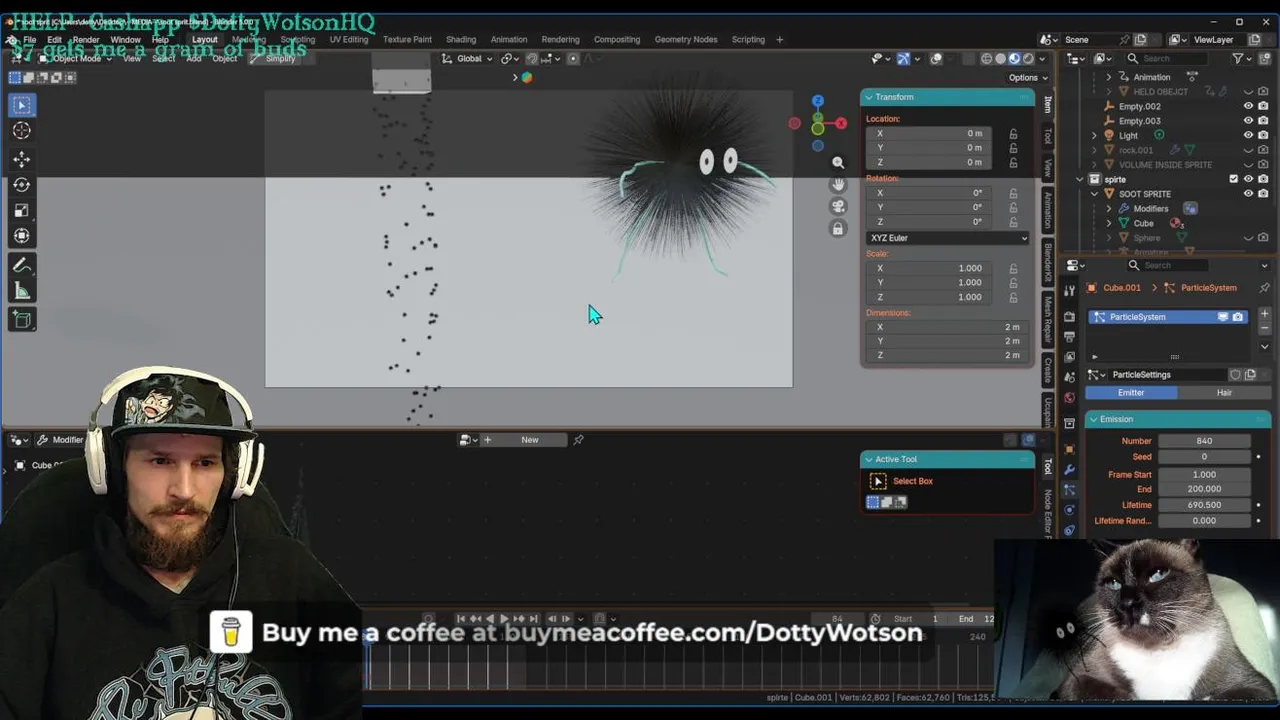
Task: Click the viewport zoom magnifier icon
Action: (x=838, y=162)
